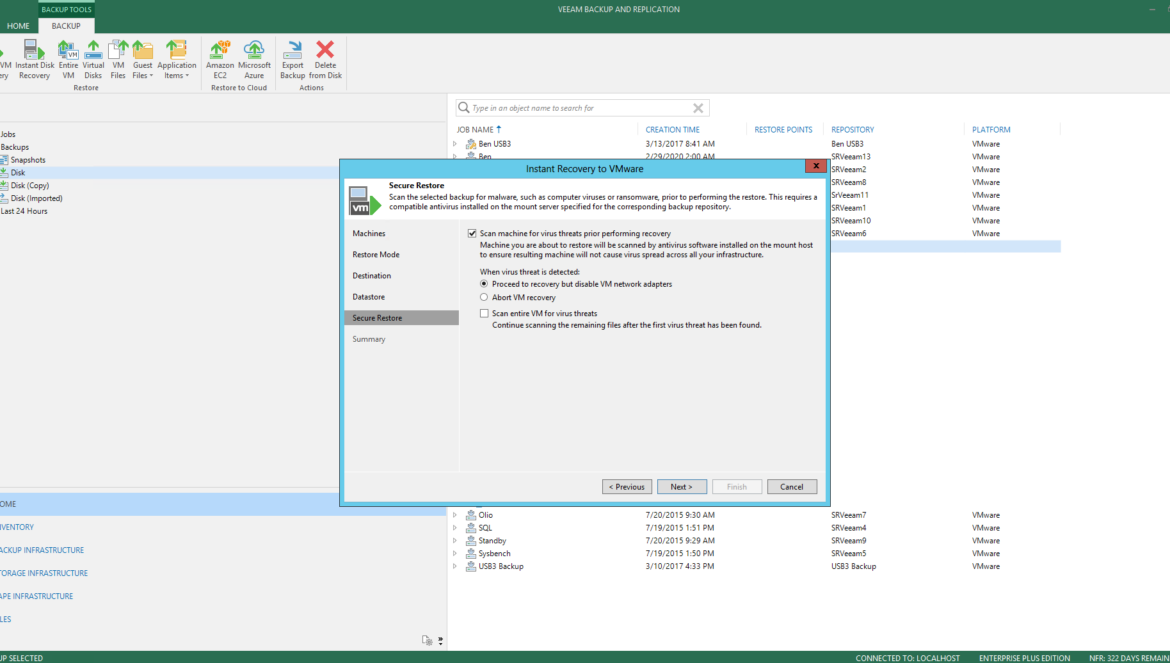Expand the Olio job row

[x=455, y=515]
